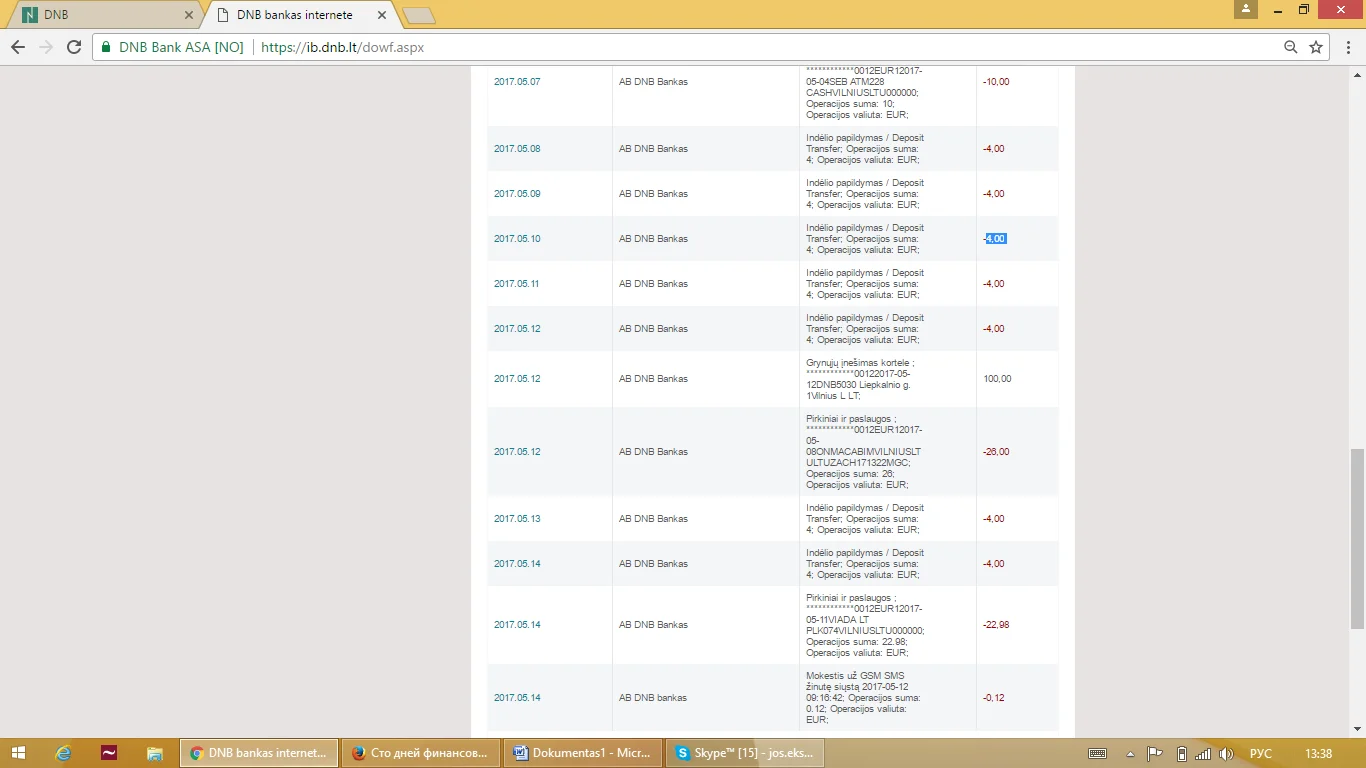Open the taskbar clock showing 13:38

point(1319,753)
